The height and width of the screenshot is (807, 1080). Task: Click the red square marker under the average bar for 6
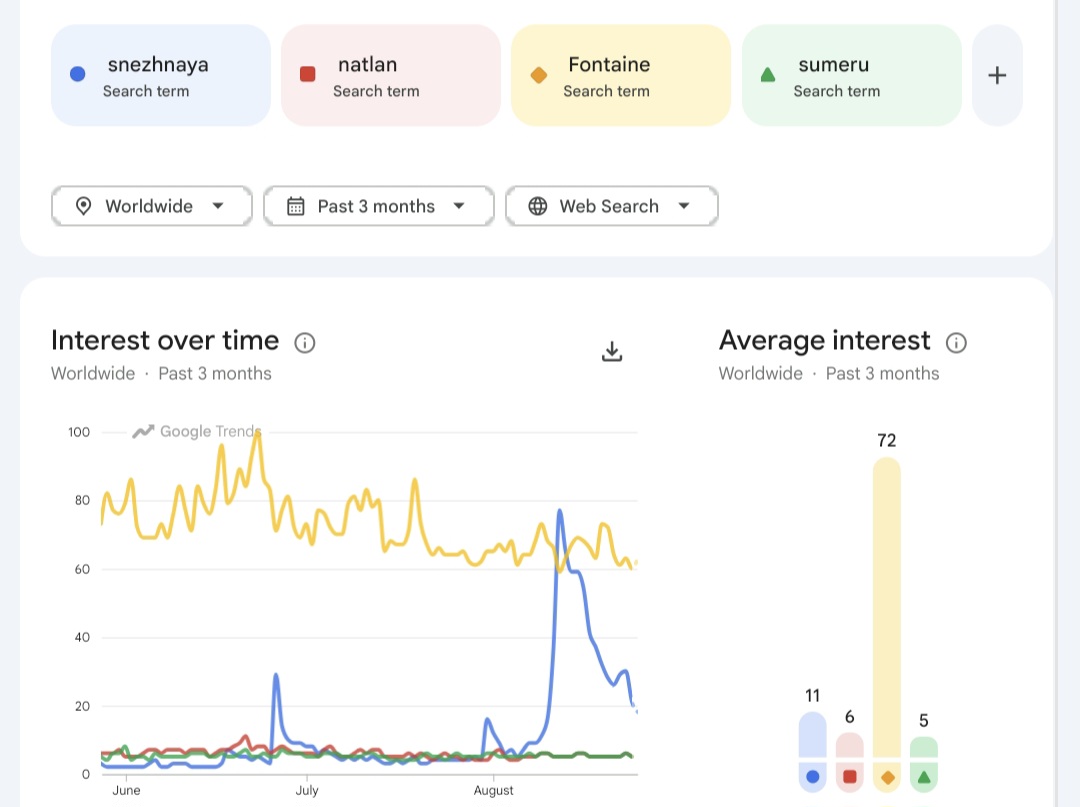850,777
